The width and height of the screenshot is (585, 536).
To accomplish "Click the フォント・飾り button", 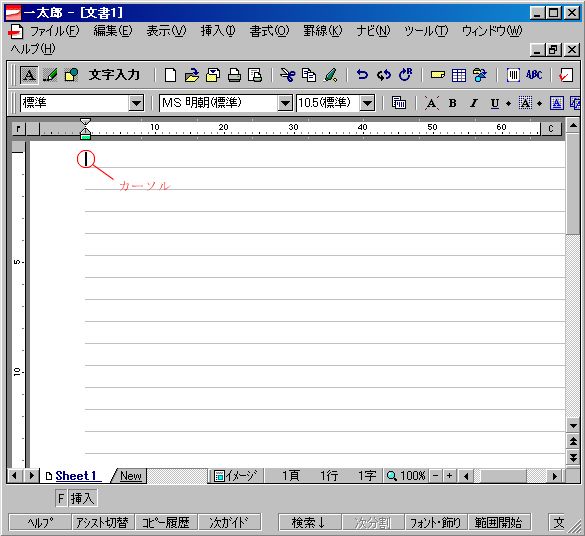I will pos(435,523).
